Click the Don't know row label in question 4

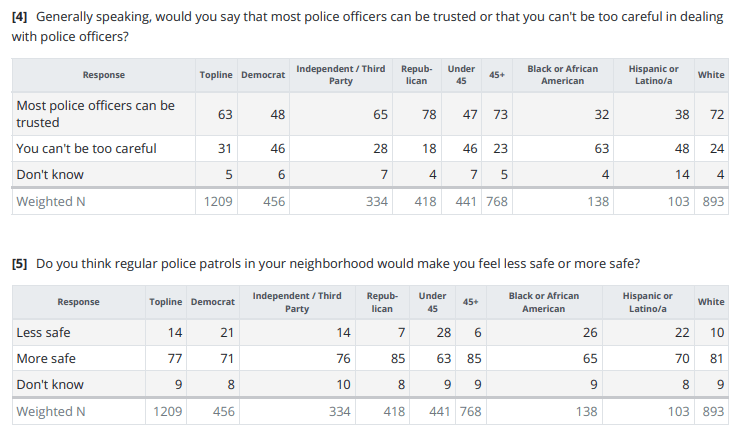pos(50,174)
